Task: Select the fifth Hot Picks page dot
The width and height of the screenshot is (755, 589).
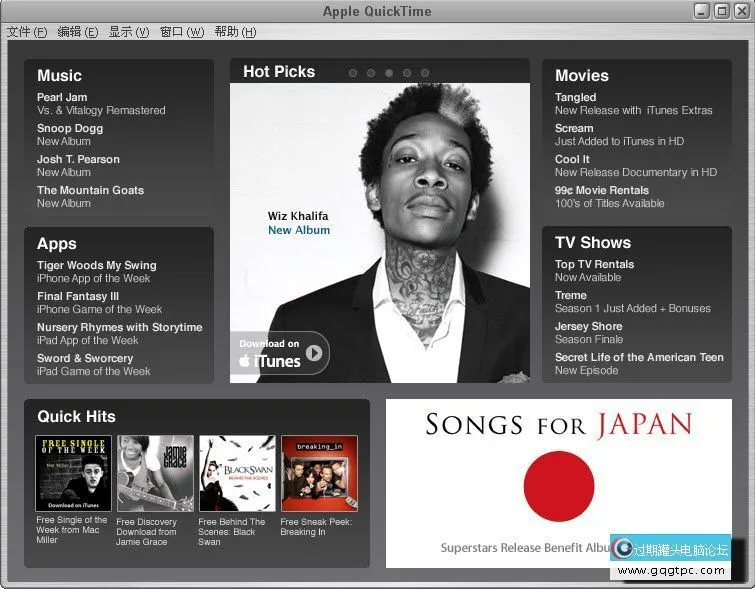Action: pyautogui.click(x=425, y=73)
